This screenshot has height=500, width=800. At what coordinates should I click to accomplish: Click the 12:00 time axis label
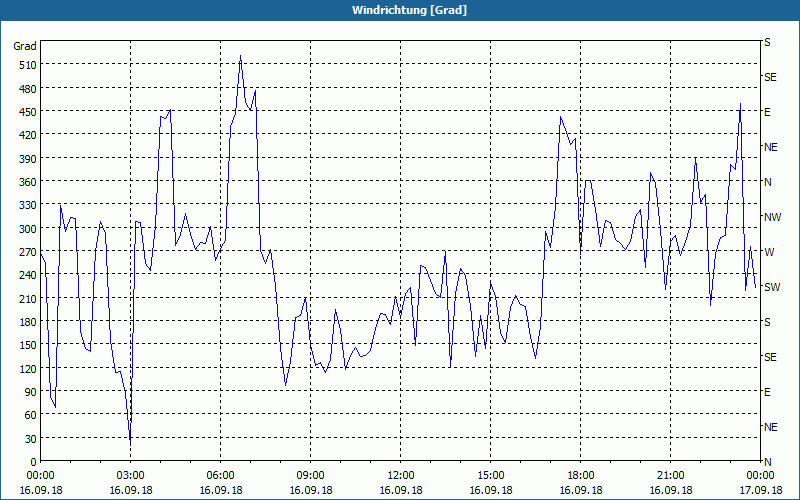click(401, 476)
